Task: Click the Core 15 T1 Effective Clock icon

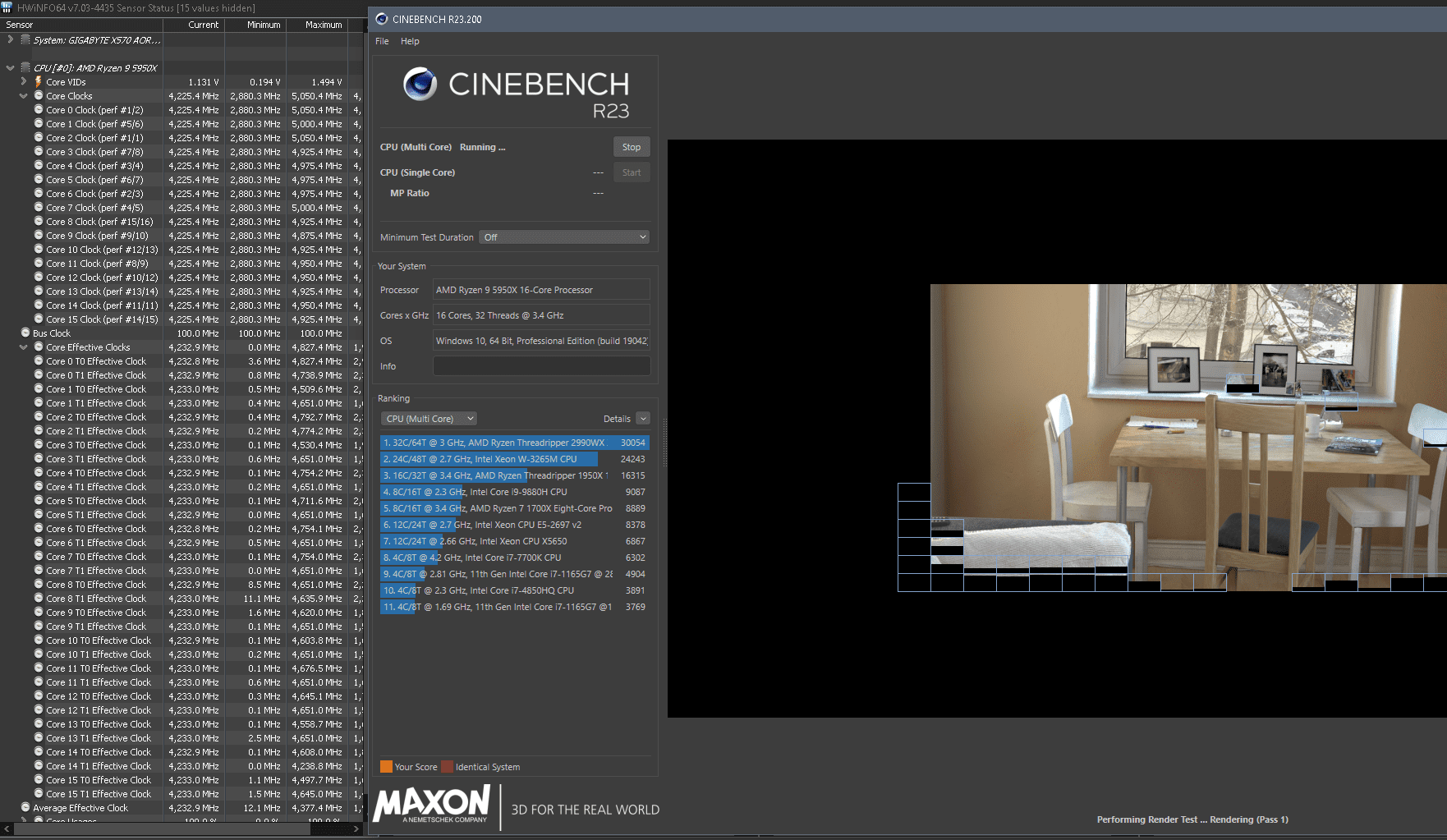Action: coord(39,794)
